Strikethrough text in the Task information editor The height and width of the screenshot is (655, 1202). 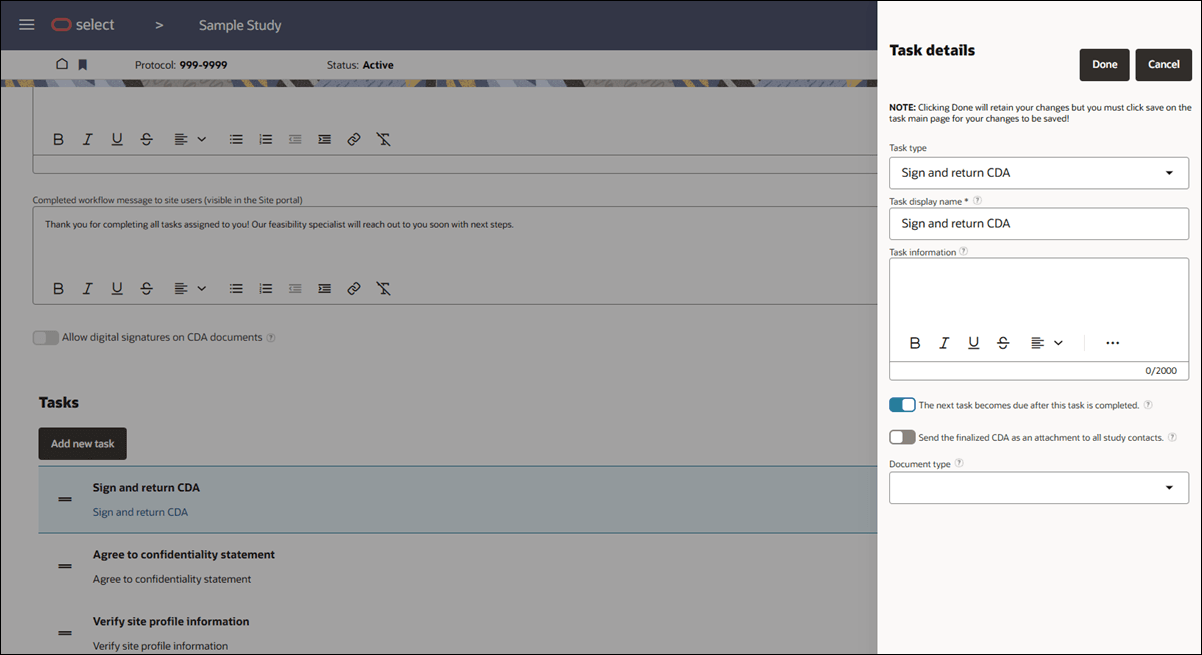point(1003,343)
